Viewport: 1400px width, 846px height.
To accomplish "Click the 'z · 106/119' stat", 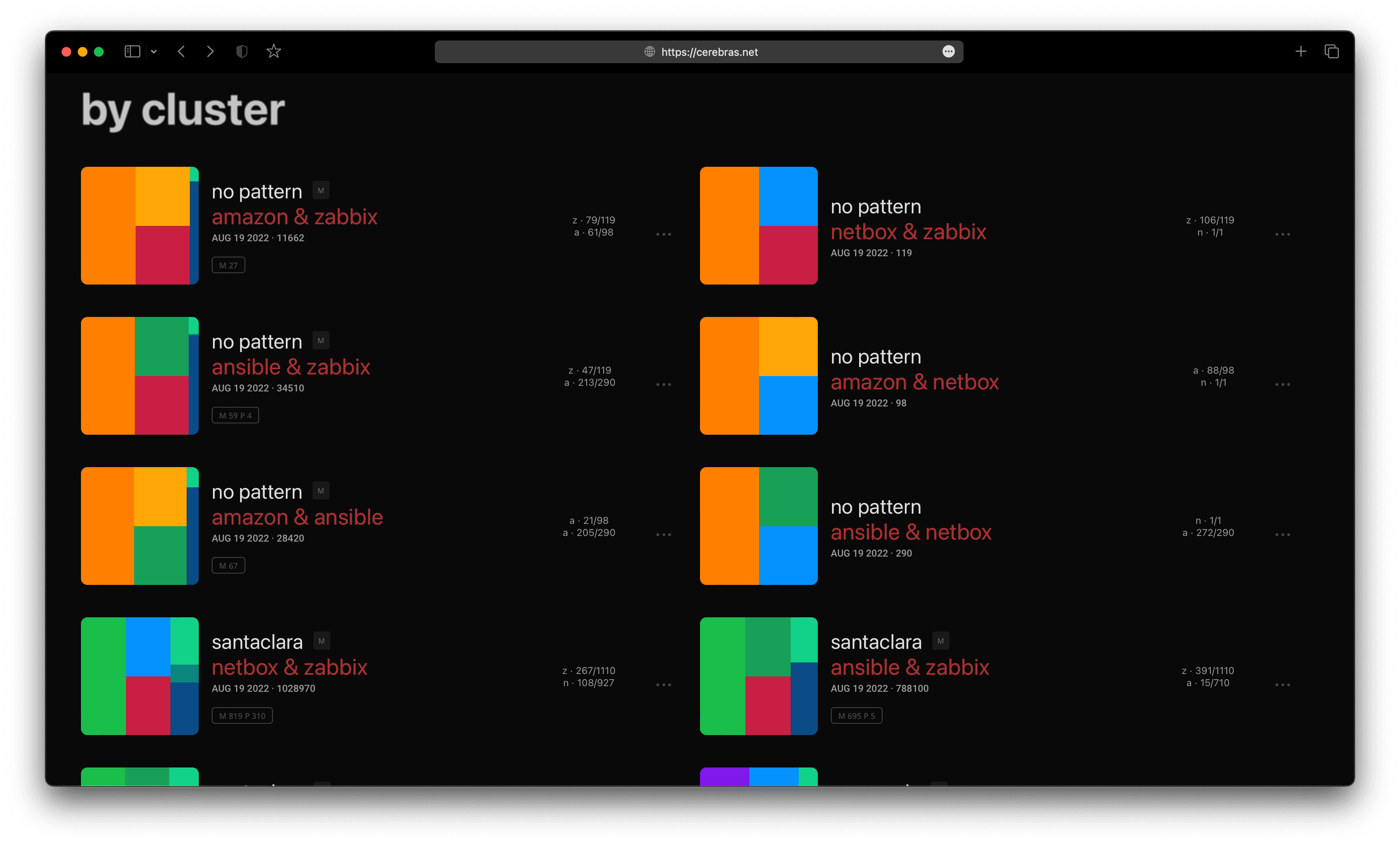I will click(x=1210, y=220).
